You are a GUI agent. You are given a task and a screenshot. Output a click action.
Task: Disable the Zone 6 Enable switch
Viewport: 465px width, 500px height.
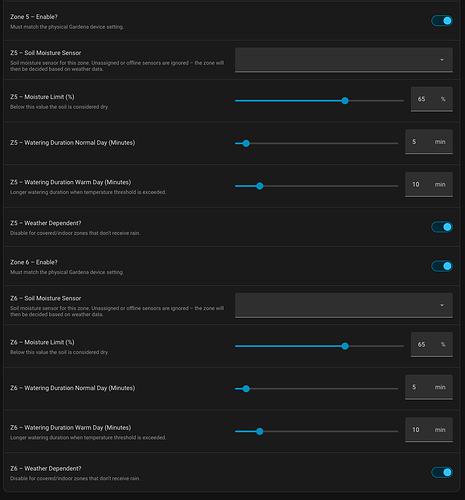(442, 266)
